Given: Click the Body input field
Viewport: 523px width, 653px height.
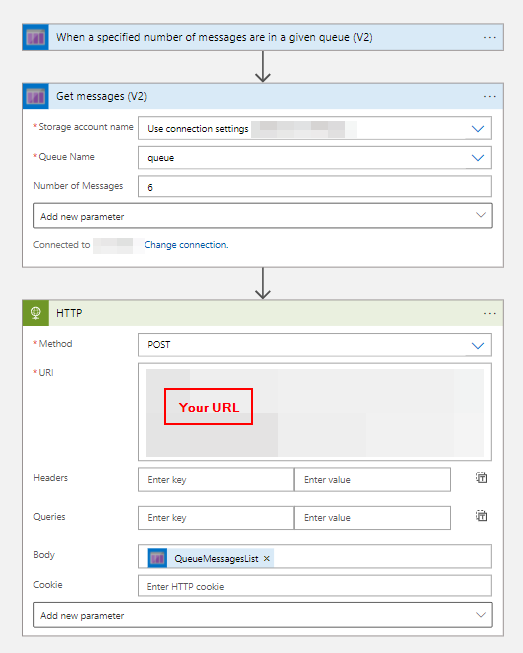Looking at the screenshot, I should point(315,556).
